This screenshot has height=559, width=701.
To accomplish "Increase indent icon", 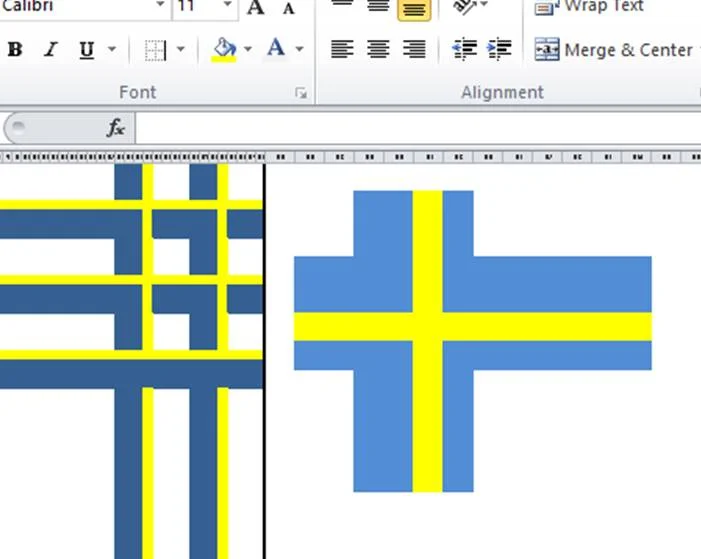I will (x=499, y=49).
